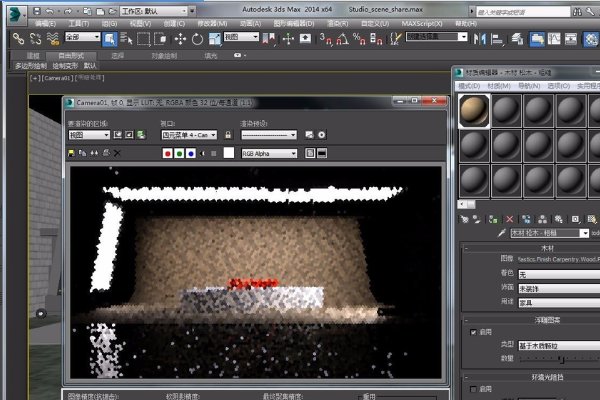The image size is (600, 400).
Task: Switch to the 自由形式 ribbon tab
Action: [x=71, y=56]
